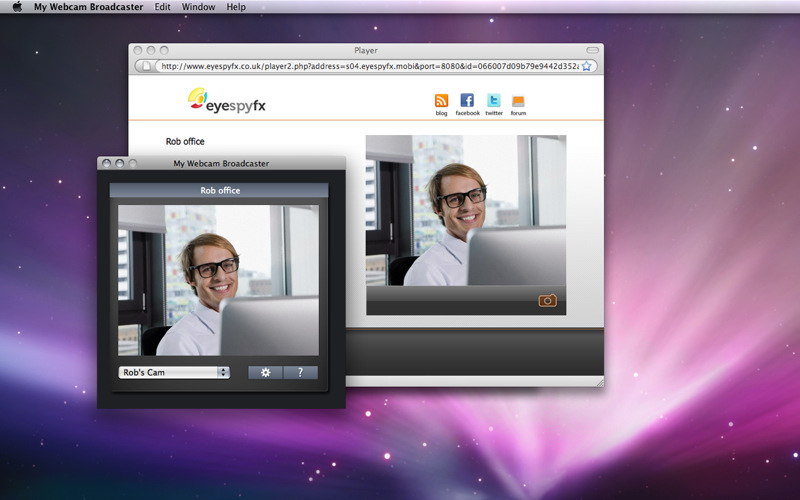Click the webcam preview in Broadcaster window
Viewport: 800px width, 500px height.
click(218, 281)
